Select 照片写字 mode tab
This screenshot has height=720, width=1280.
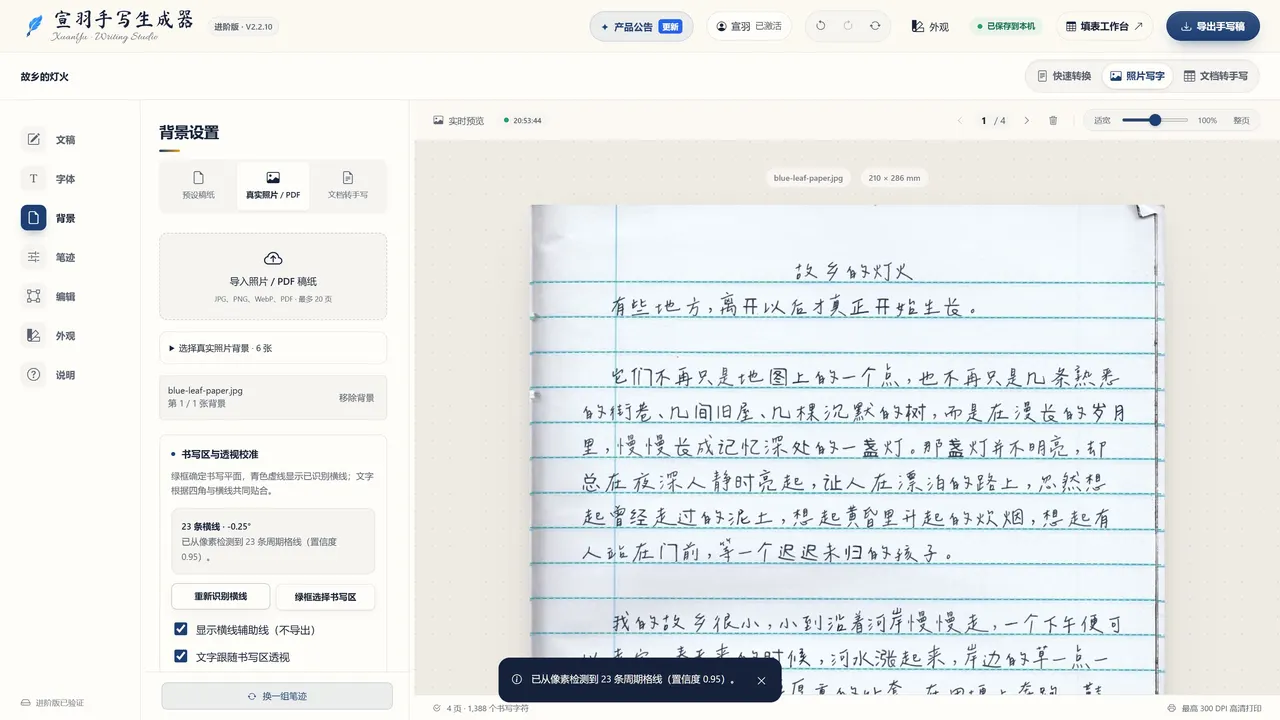click(1137, 76)
